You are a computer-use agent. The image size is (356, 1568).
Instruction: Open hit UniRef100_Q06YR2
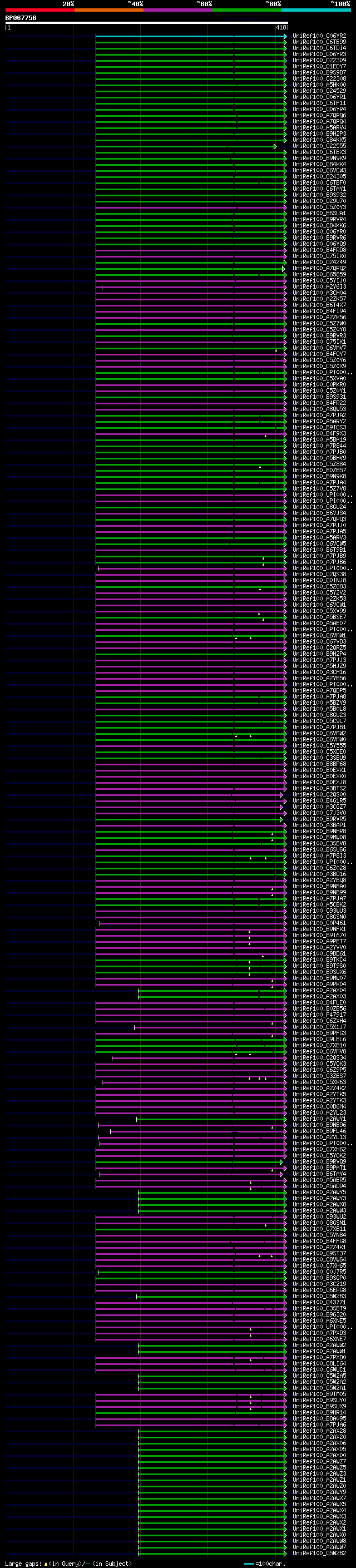(x=319, y=36)
